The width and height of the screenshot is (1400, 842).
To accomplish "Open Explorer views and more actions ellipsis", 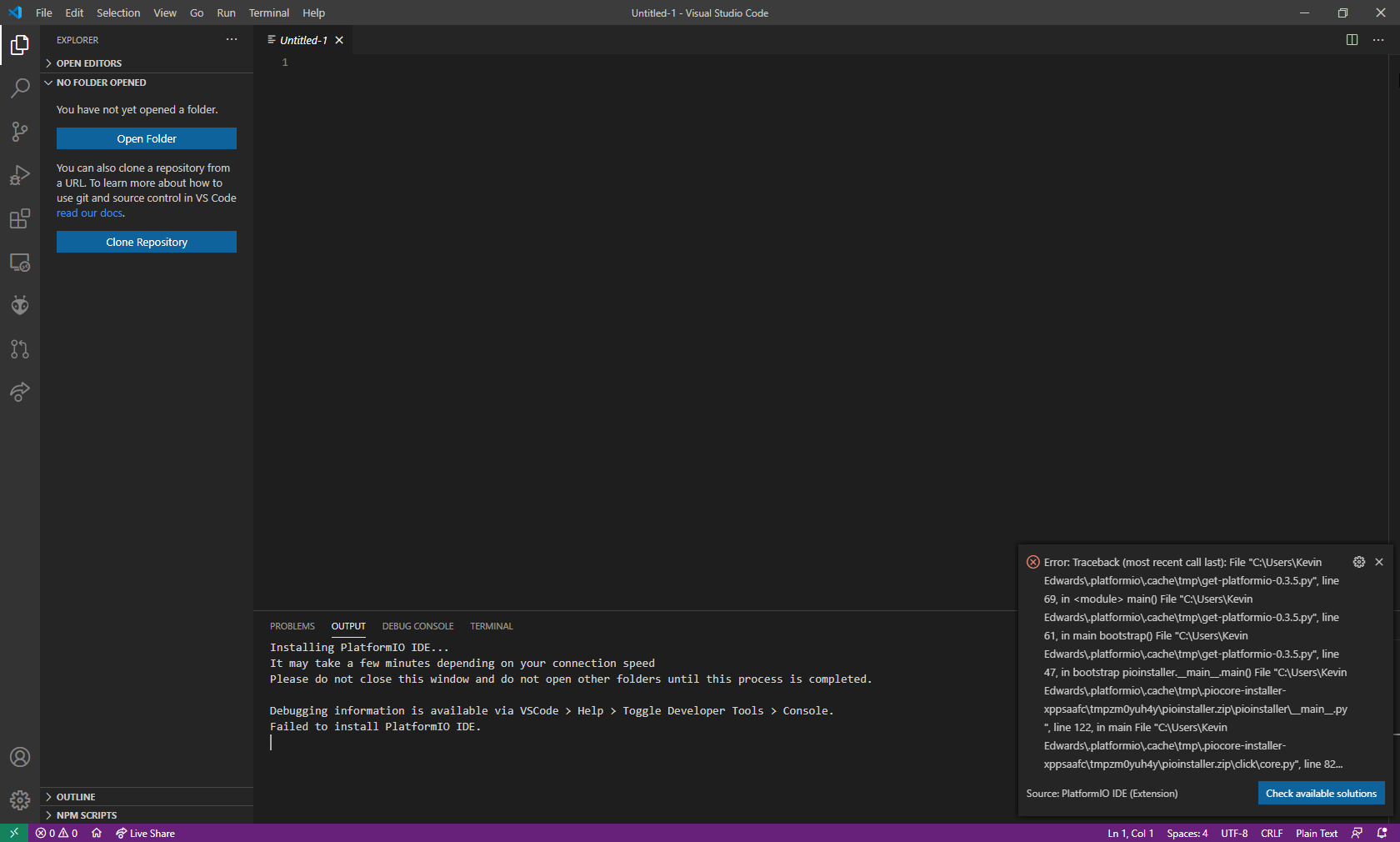I will (232, 40).
